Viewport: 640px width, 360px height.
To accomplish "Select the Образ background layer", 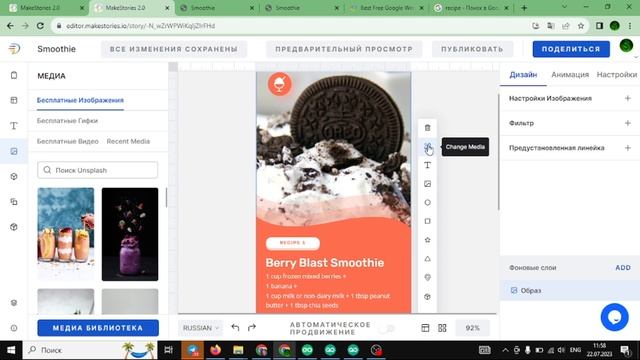I will tap(570, 291).
